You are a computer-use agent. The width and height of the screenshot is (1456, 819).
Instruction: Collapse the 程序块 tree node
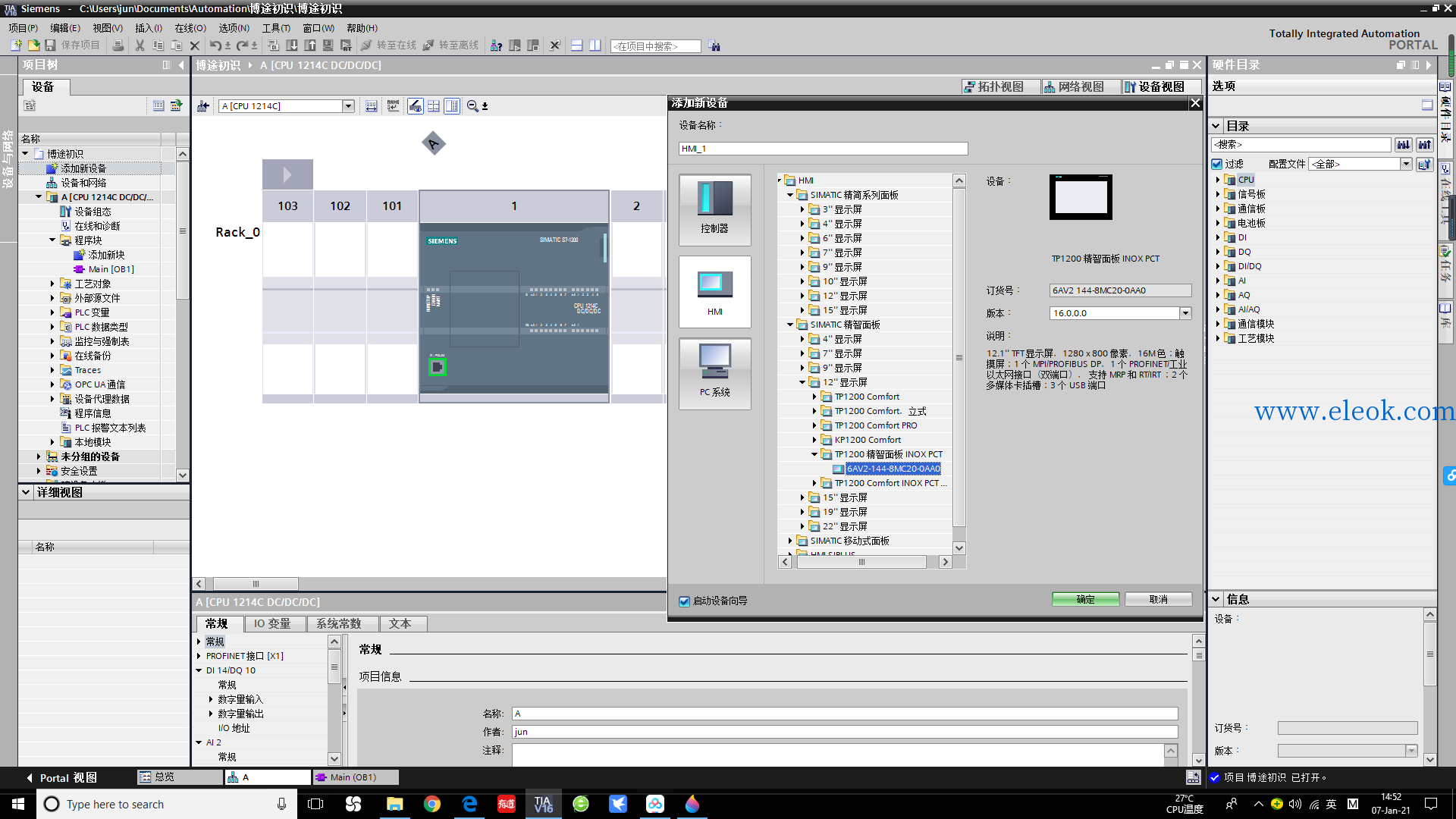52,240
